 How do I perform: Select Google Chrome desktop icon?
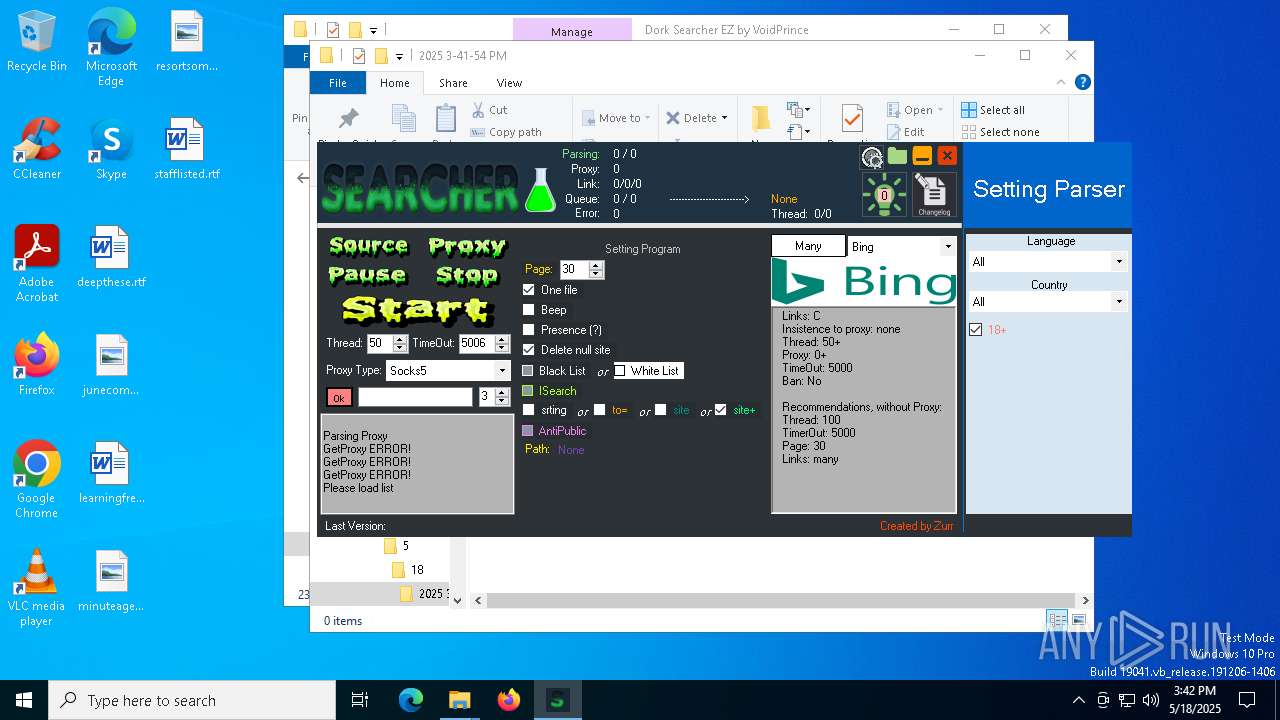pyautogui.click(x=36, y=480)
